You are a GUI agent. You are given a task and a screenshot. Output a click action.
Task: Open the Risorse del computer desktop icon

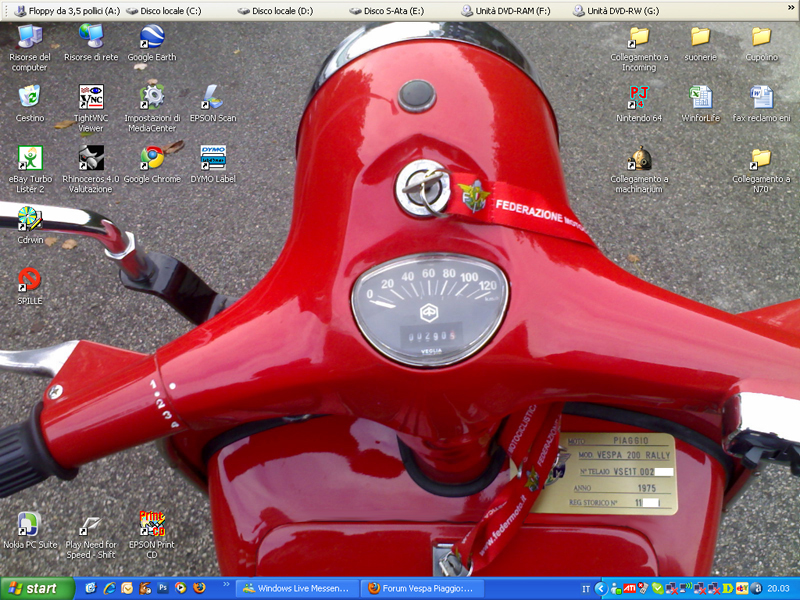(x=30, y=47)
